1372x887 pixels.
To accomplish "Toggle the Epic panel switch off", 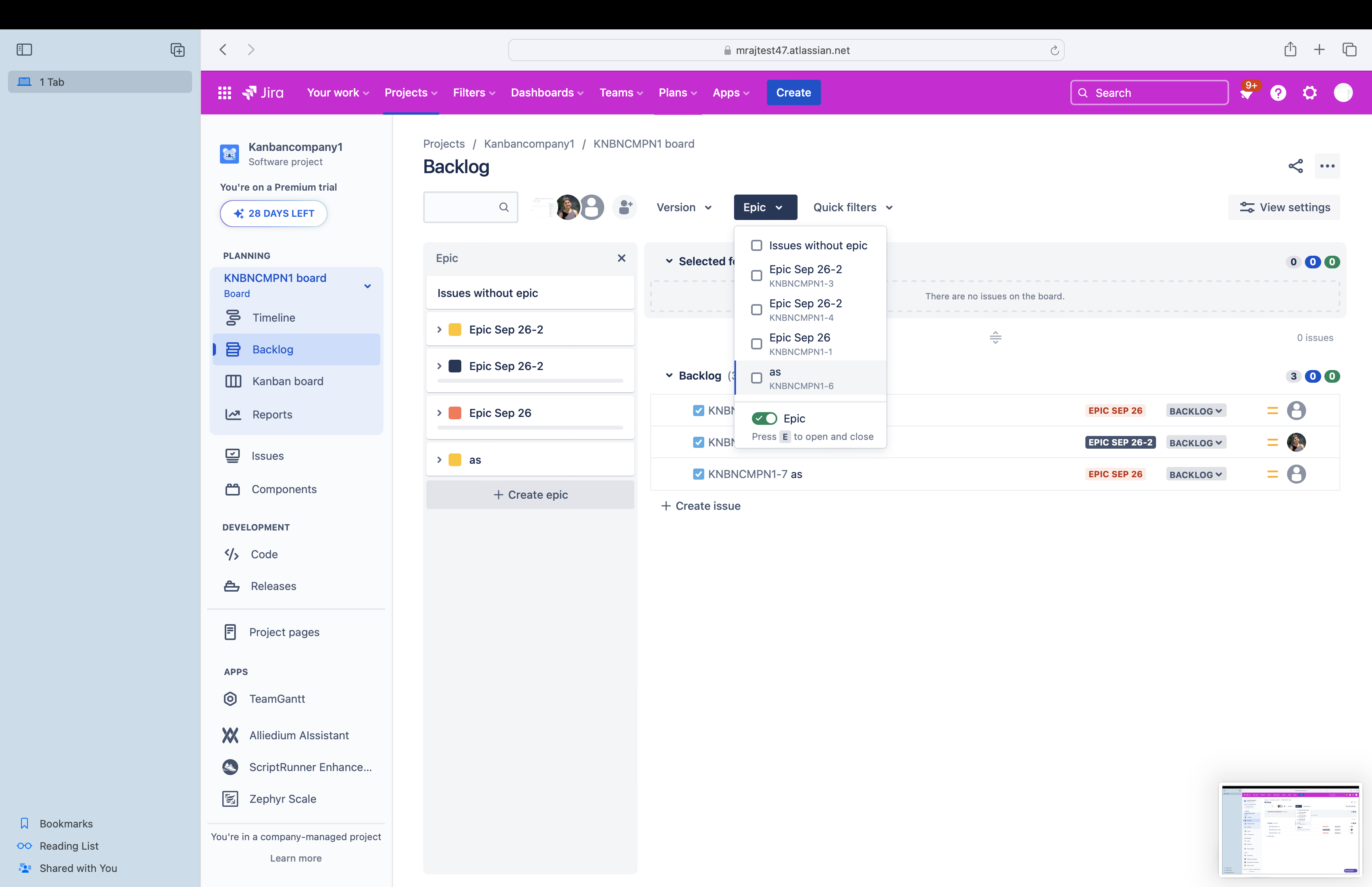I will pos(764,419).
